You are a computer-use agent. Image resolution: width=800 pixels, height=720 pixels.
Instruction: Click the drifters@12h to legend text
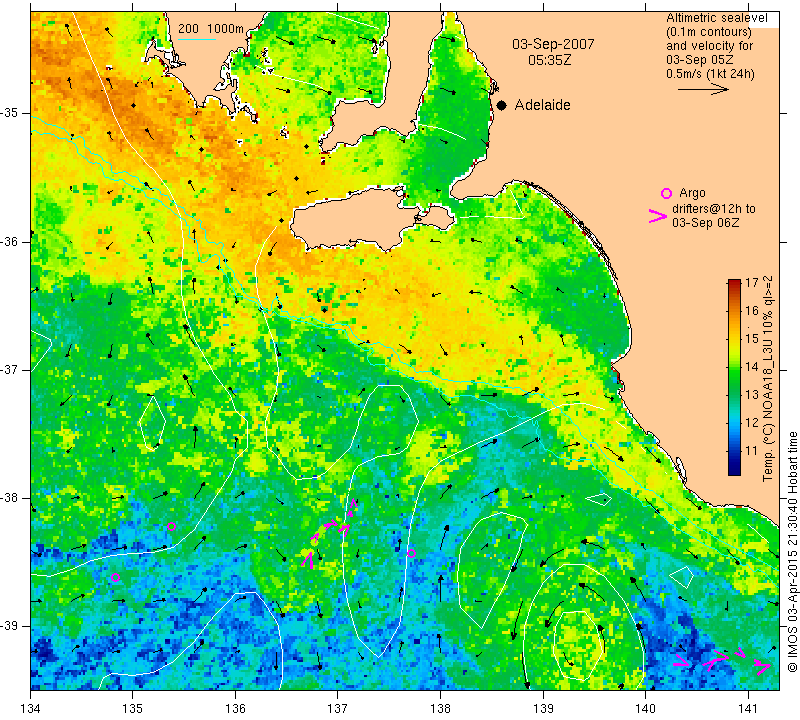point(714,209)
